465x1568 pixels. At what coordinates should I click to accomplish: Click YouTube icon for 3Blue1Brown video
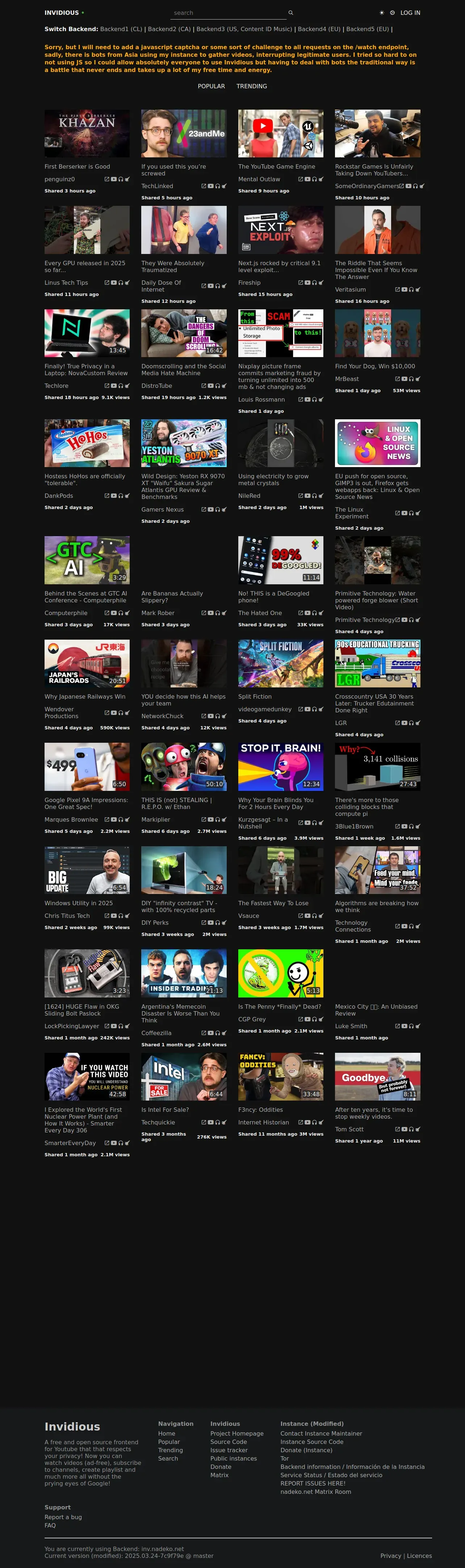click(x=405, y=827)
